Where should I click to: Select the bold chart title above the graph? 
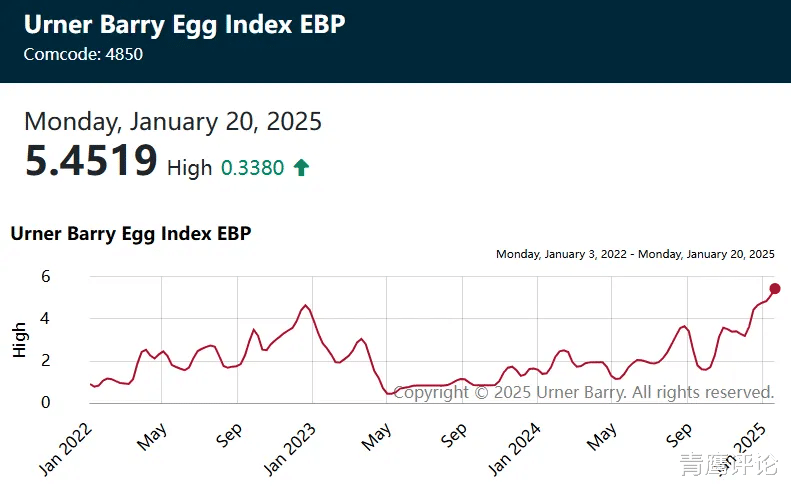(130, 234)
